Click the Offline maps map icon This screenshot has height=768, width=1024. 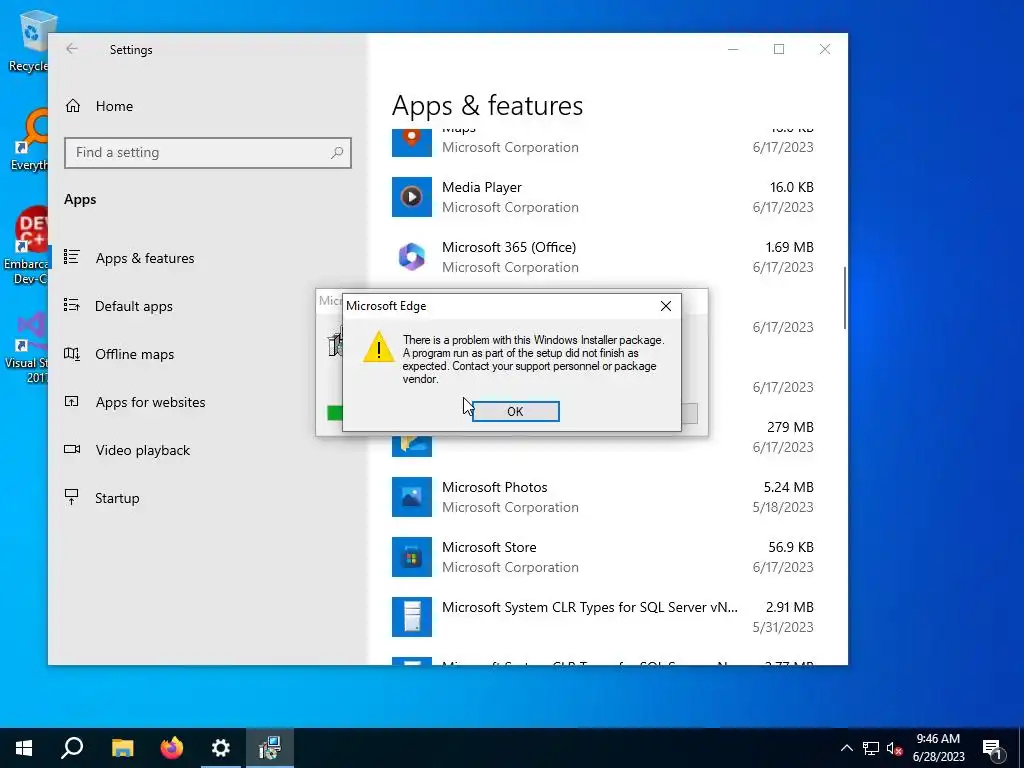[72, 353]
